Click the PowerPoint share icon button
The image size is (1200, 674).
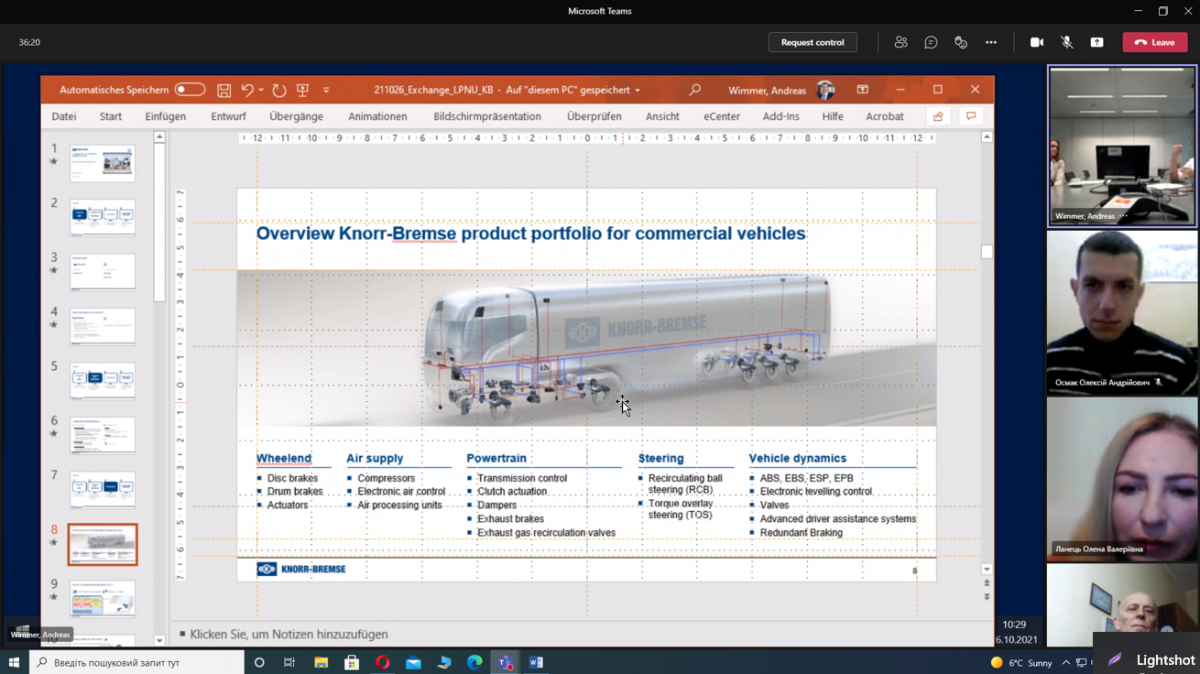click(938, 116)
